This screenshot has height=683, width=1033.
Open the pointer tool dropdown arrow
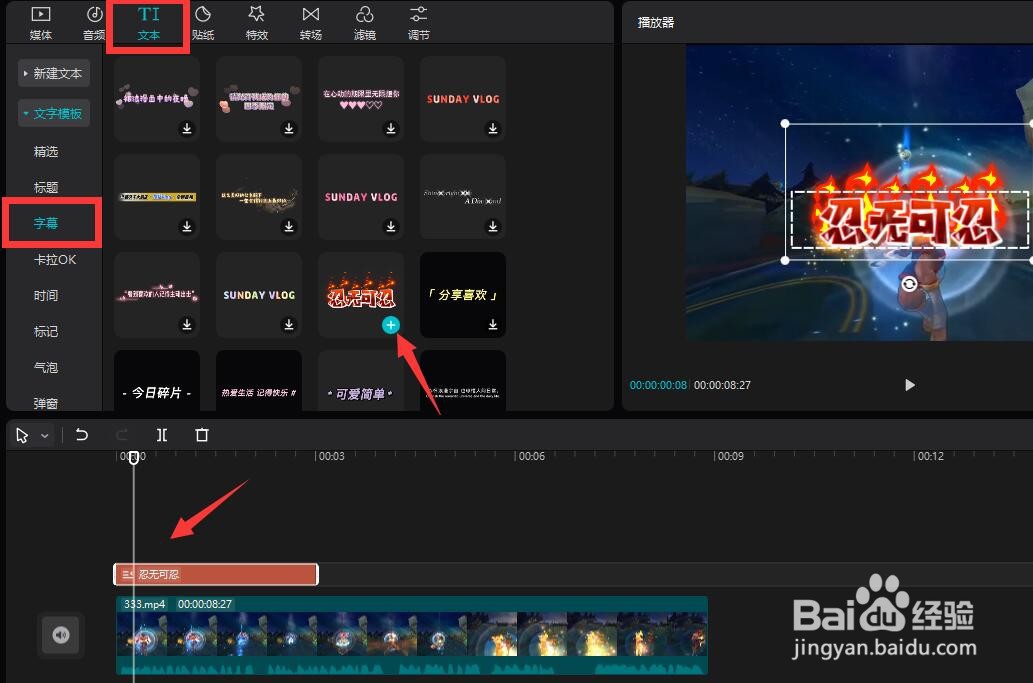(x=45, y=436)
